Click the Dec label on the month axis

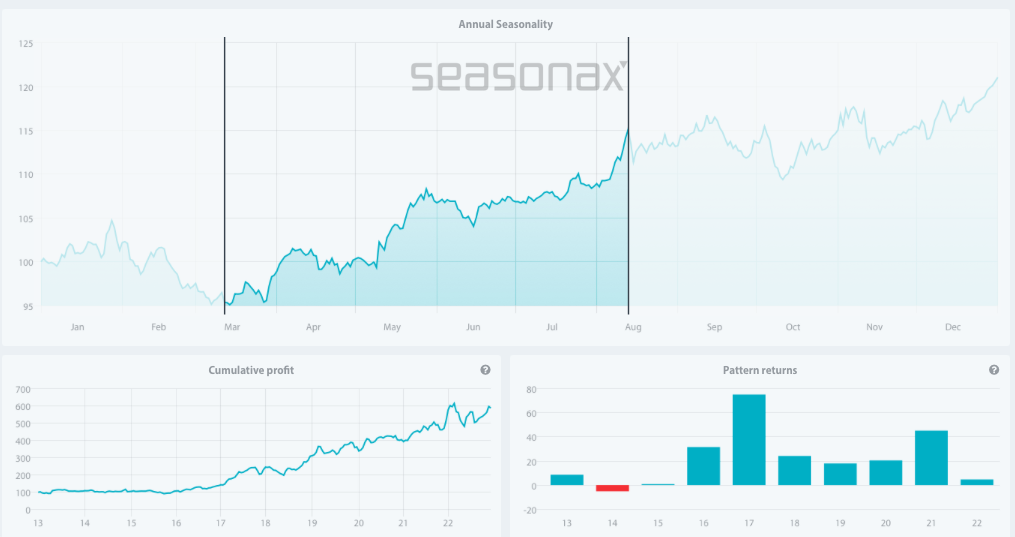coord(952,327)
